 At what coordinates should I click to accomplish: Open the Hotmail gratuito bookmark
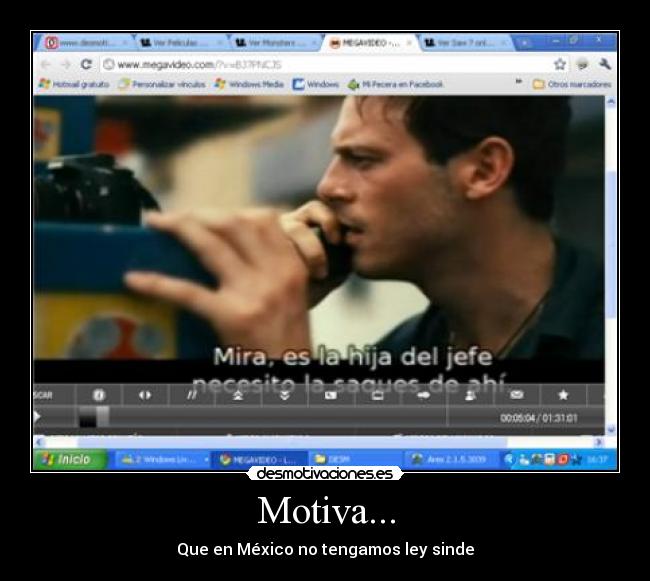74,84
